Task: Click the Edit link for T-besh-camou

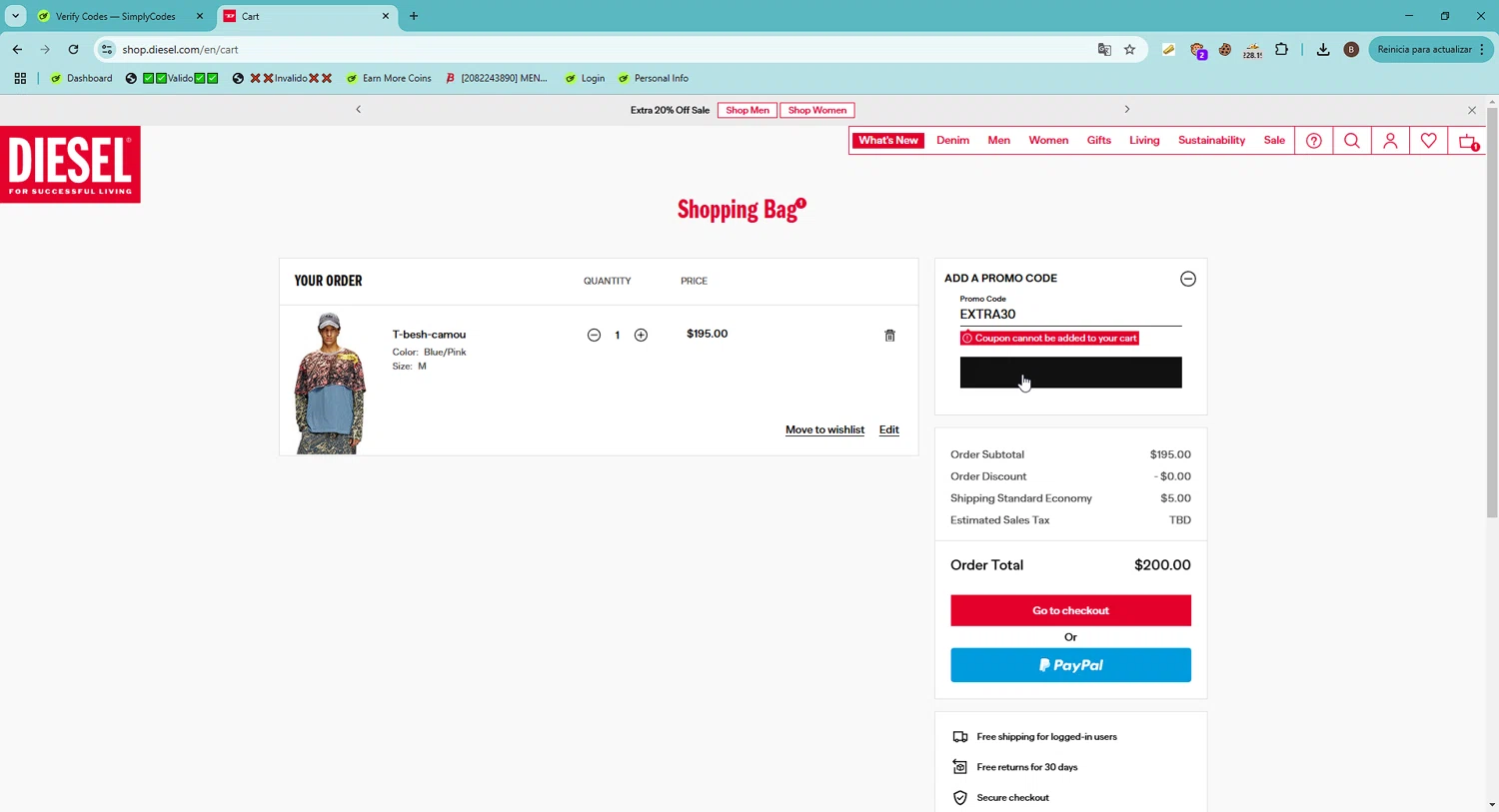Action: (x=888, y=429)
